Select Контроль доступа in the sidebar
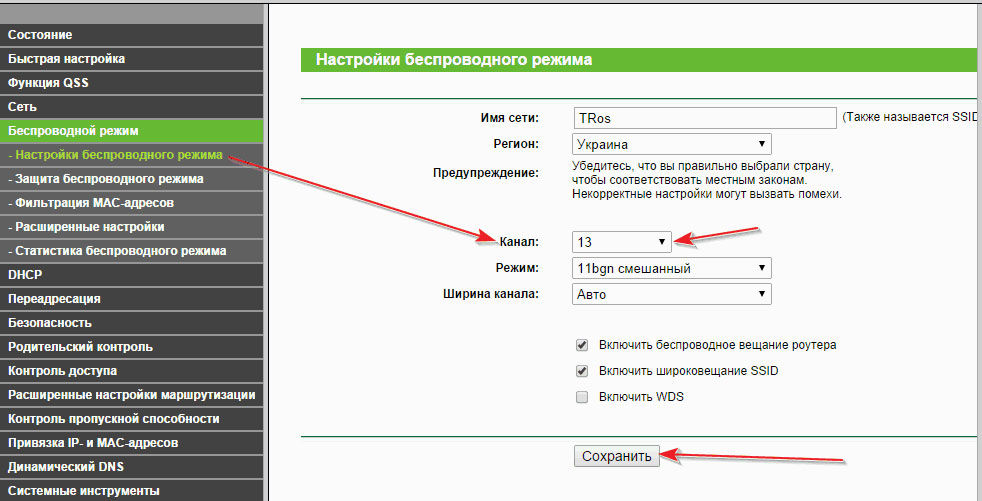 click(132, 371)
